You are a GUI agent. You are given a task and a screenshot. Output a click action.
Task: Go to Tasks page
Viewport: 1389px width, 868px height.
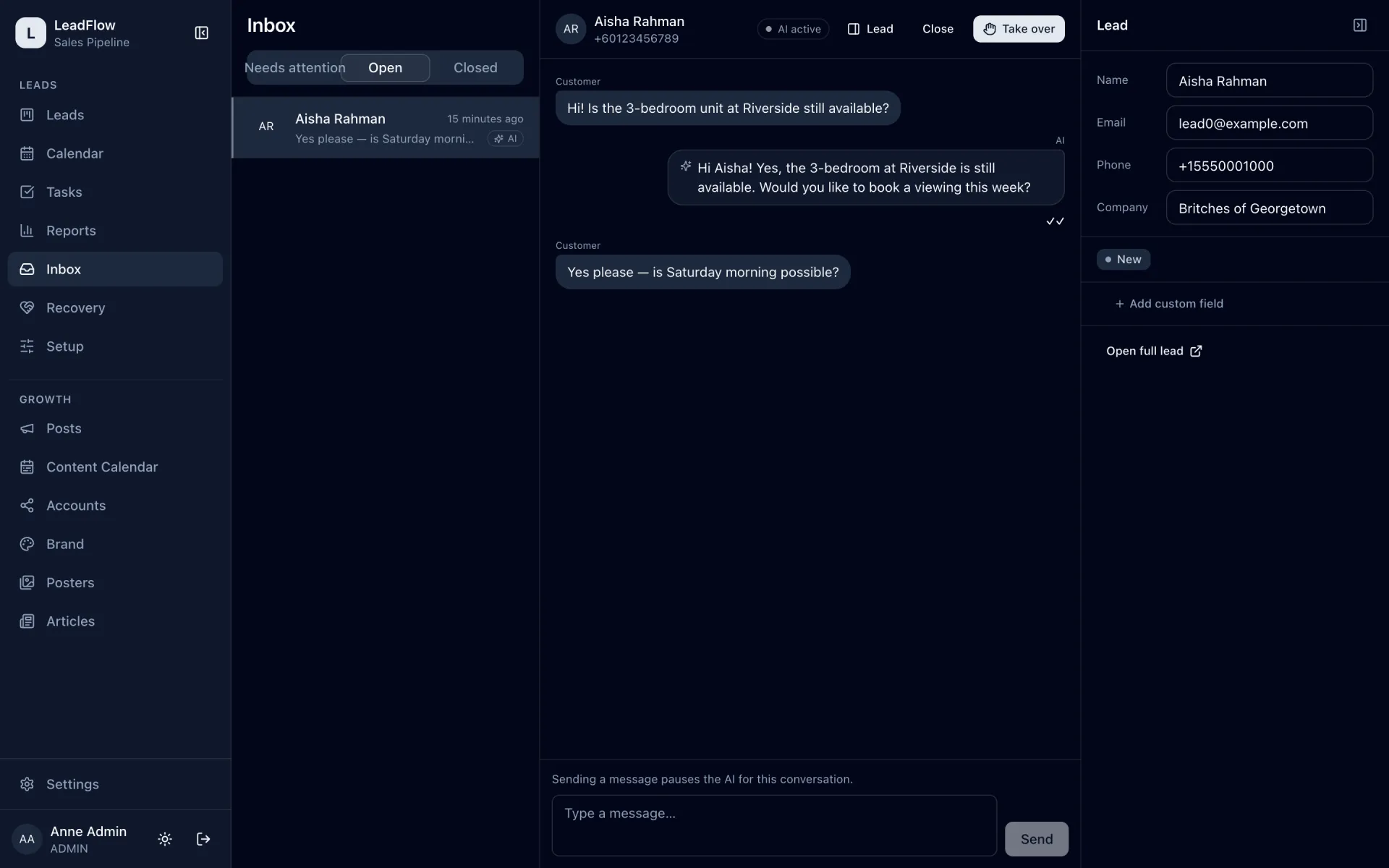(x=115, y=192)
